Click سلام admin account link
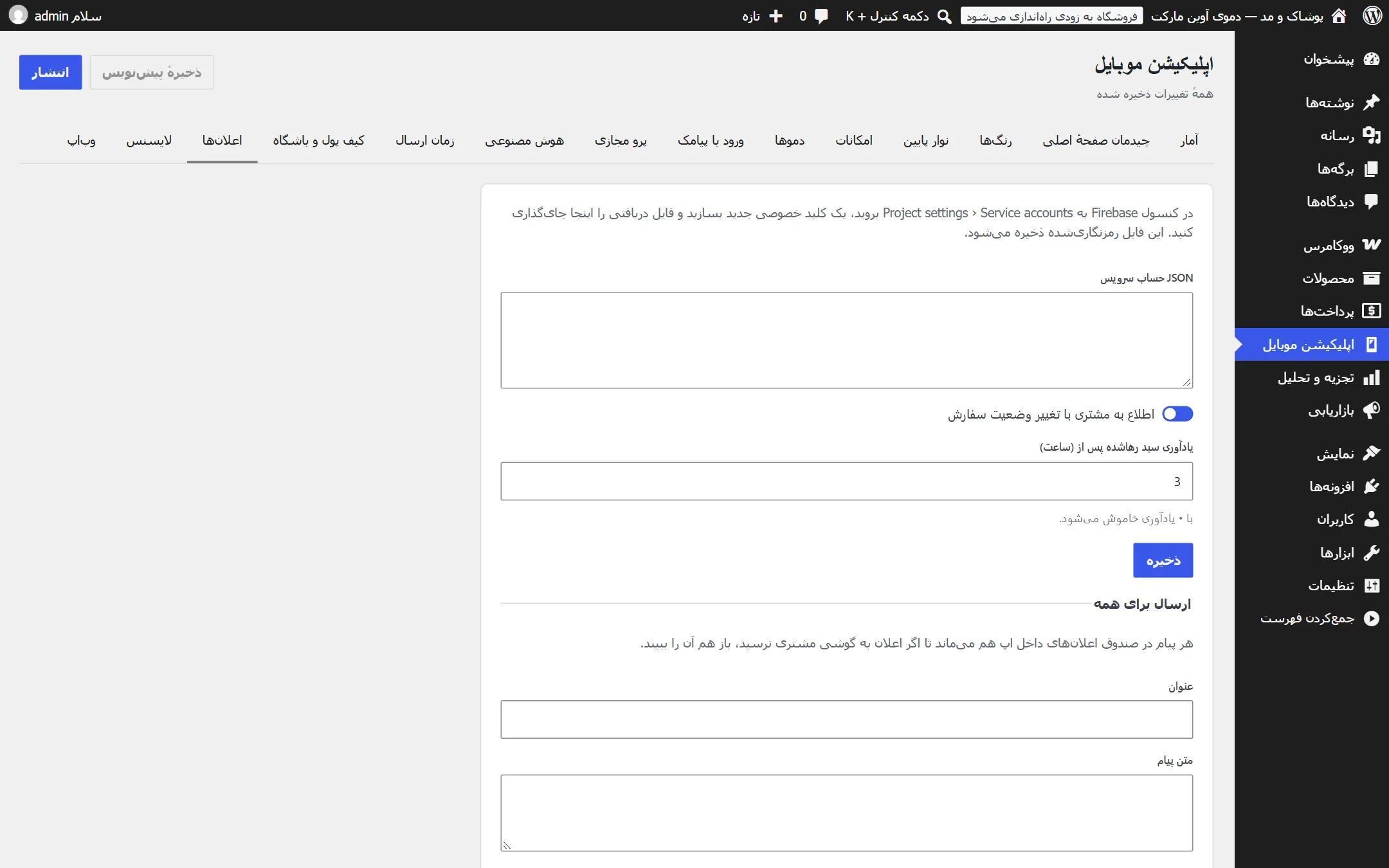 click(68, 16)
